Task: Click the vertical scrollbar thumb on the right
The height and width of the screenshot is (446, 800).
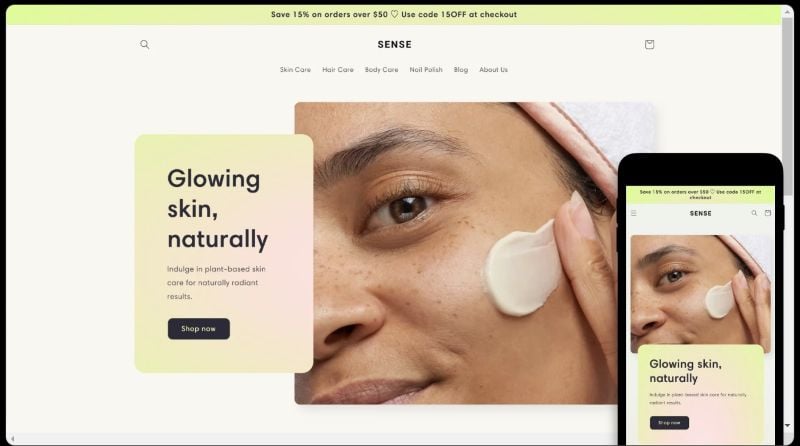Action: (x=788, y=102)
